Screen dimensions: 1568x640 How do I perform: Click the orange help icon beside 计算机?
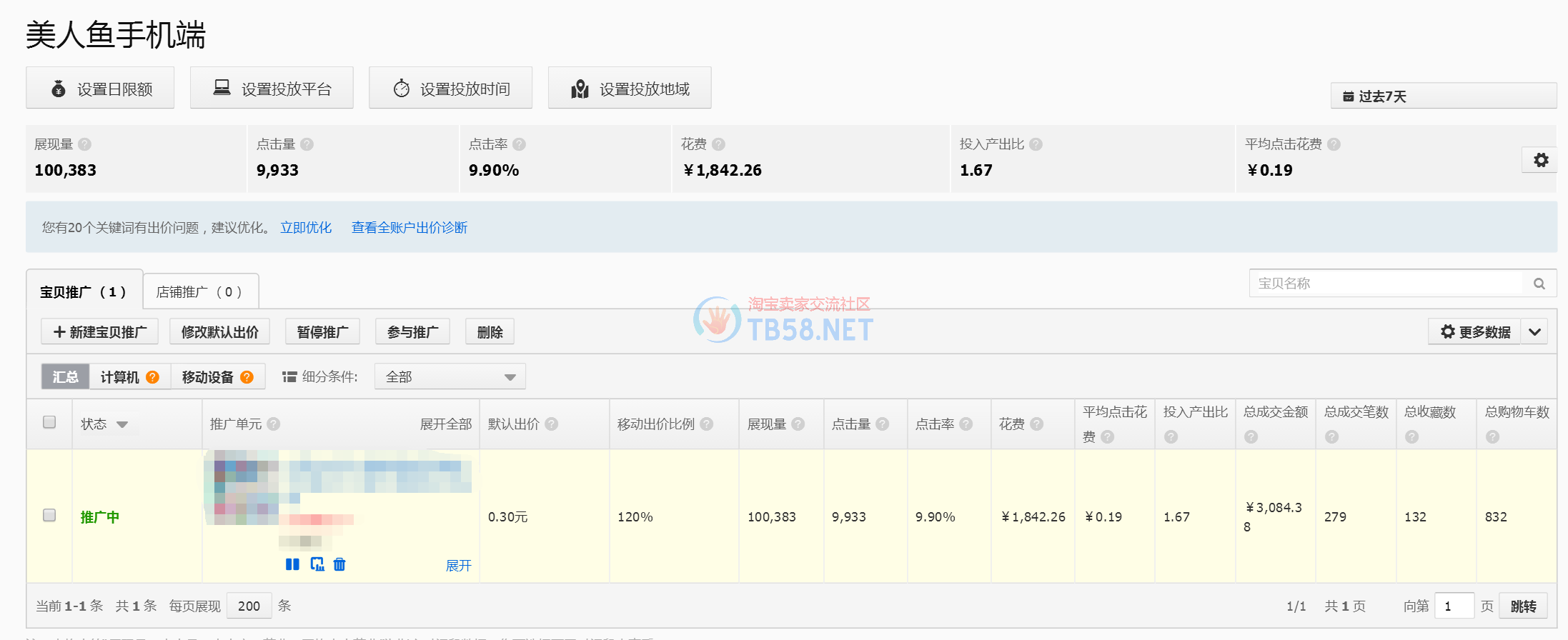[x=152, y=377]
